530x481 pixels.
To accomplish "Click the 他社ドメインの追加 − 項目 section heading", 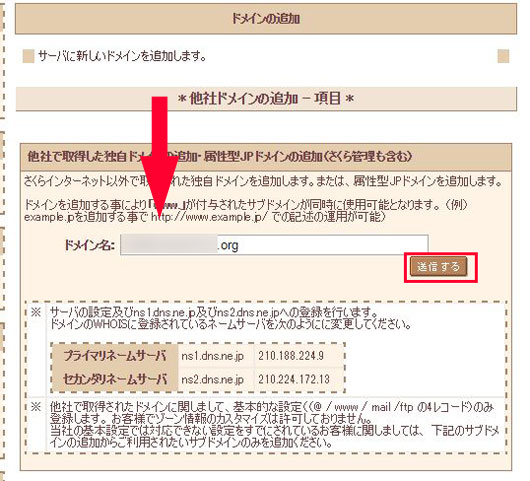I will click(x=266, y=99).
